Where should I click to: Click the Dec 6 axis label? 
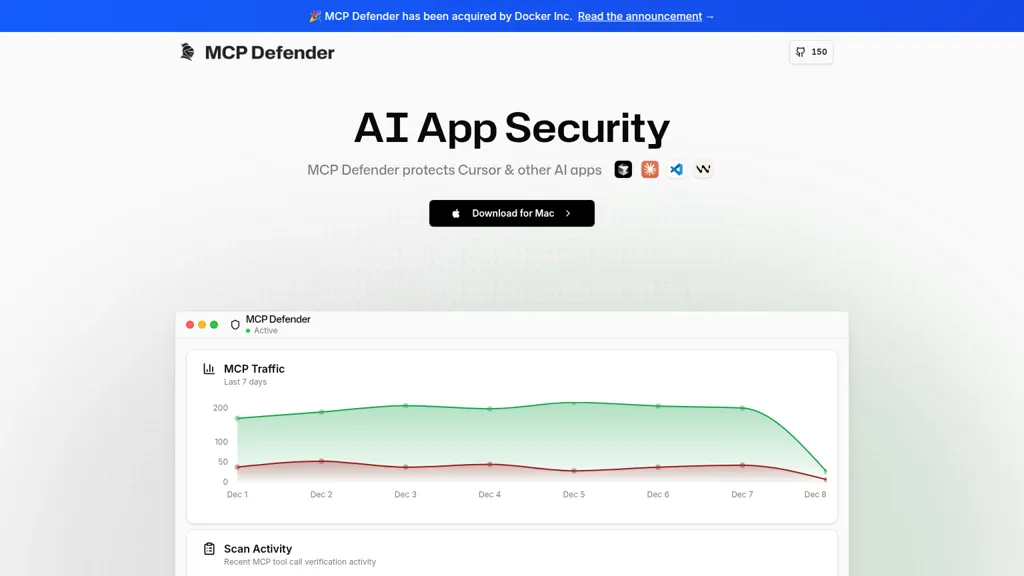pyautogui.click(x=658, y=494)
